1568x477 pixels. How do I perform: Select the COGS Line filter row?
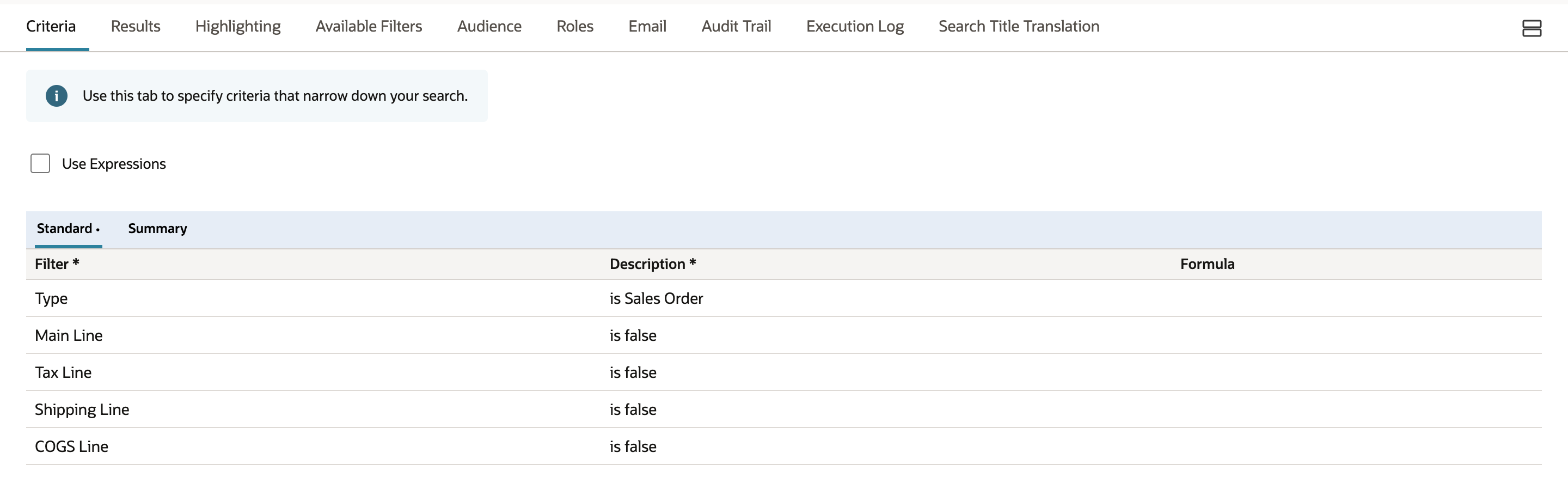pyautogui.click(x=784, y=447)
